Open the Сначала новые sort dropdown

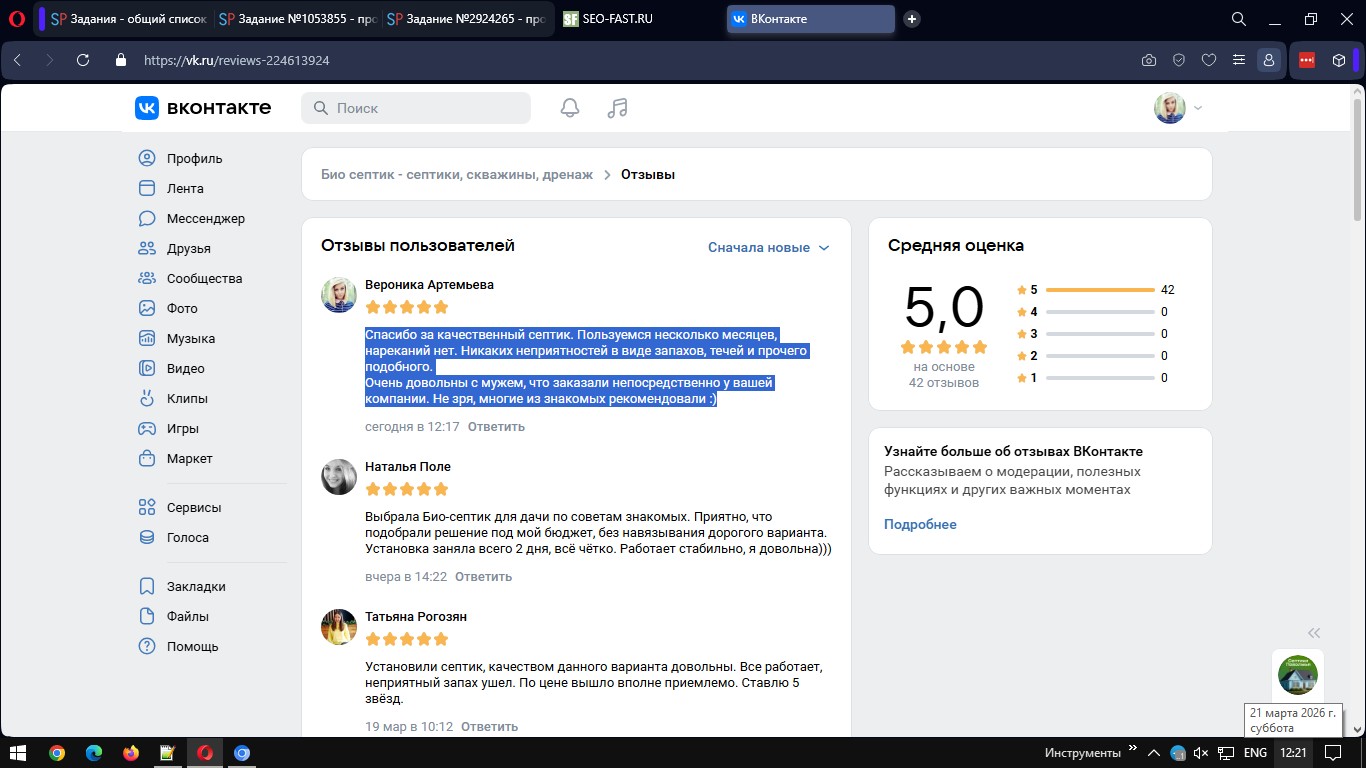(769, 247)
